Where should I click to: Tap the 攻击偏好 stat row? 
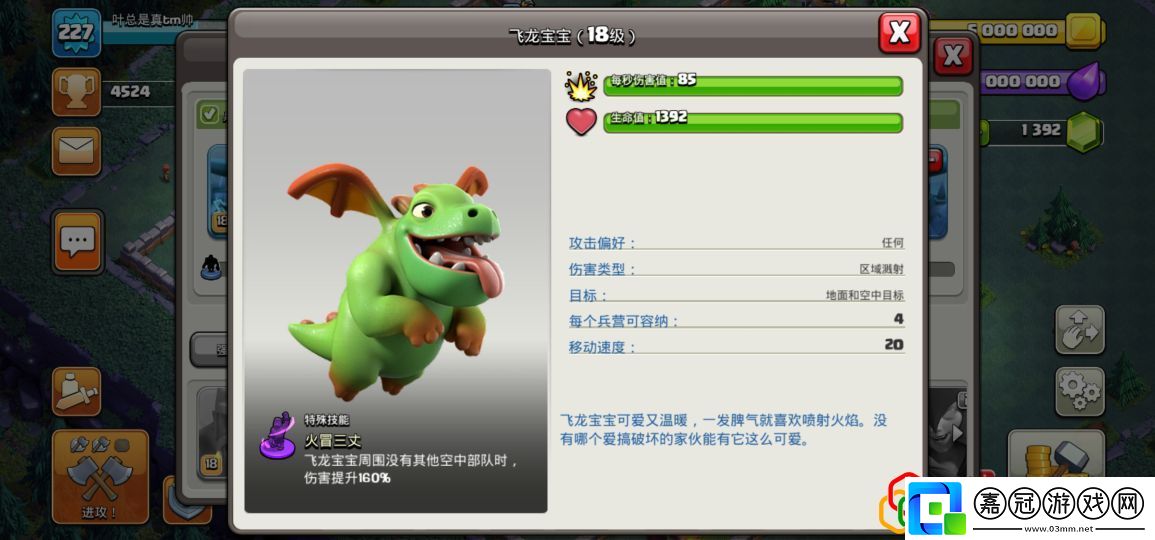point(736,243)
